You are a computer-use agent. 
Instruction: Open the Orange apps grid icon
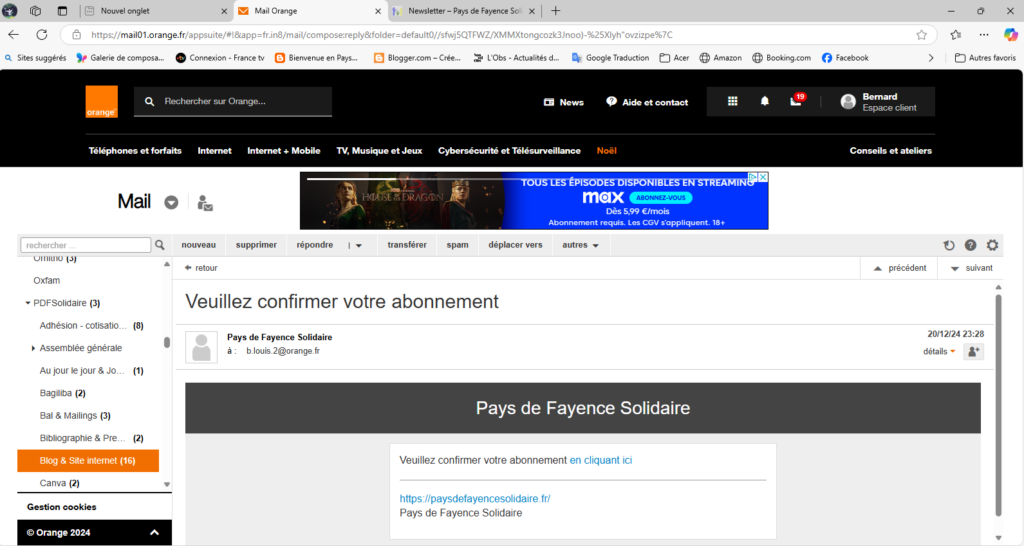point(732,102)
